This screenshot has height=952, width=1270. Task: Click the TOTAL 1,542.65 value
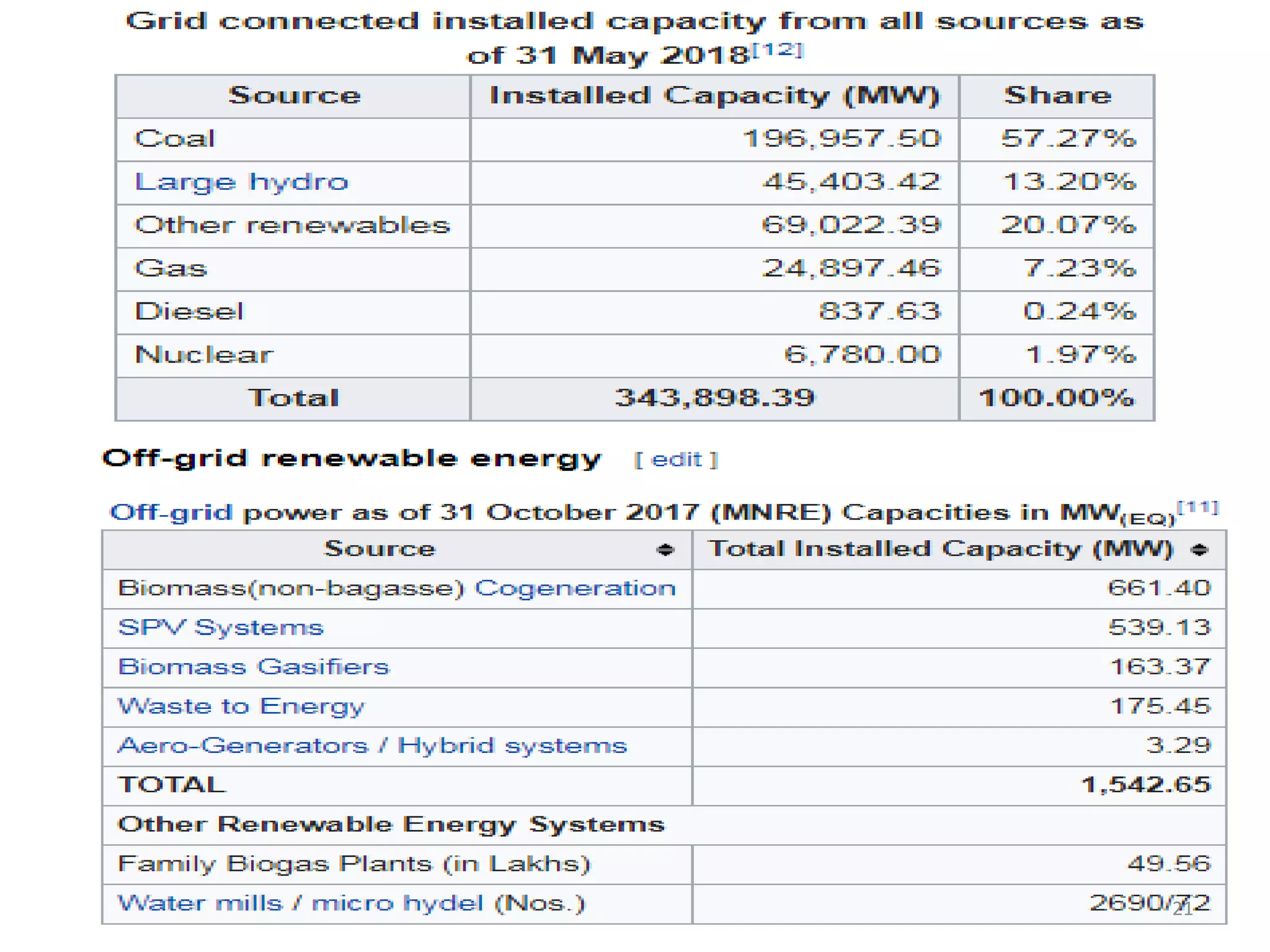tap(1145, 785)
